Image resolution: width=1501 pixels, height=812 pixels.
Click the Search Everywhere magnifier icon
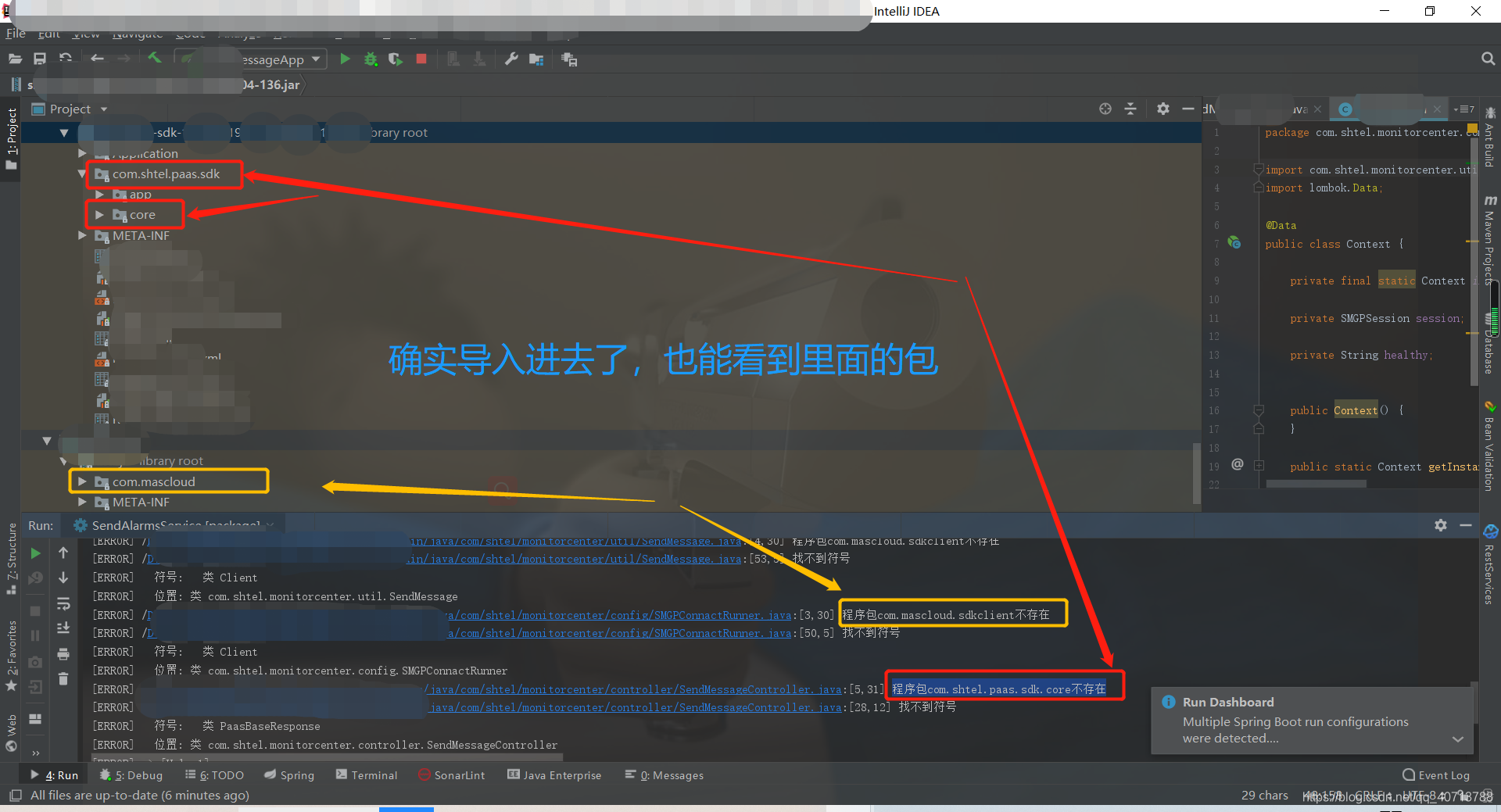pos(1488,59)
